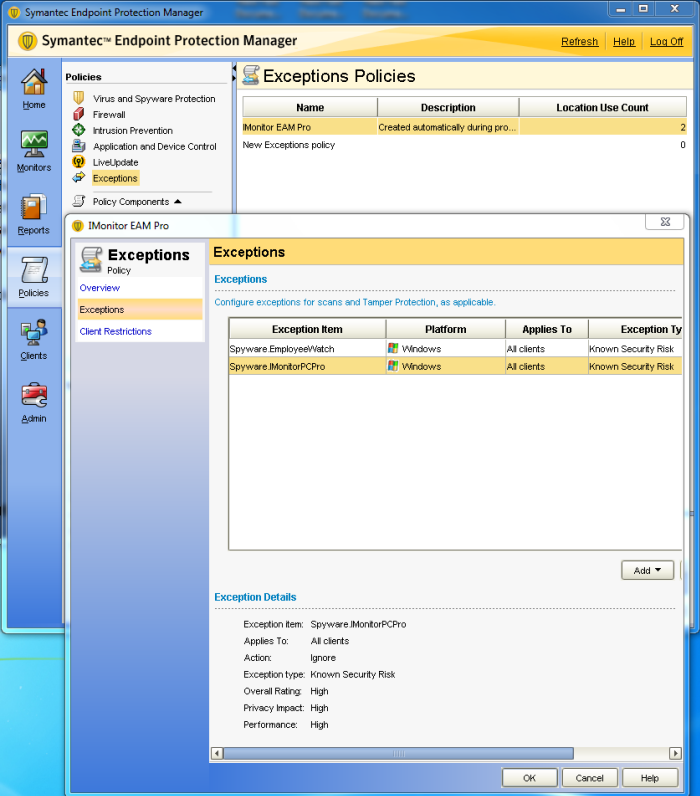Click the Exceptions policy arrow icon

[79, 178]
